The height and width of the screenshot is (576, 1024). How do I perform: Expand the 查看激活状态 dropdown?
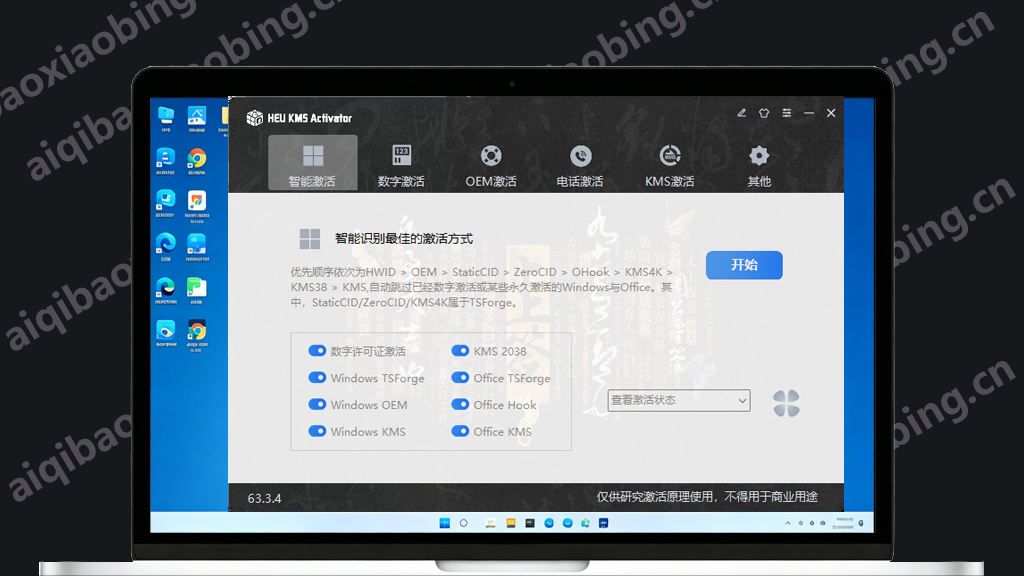coord(679,400)
